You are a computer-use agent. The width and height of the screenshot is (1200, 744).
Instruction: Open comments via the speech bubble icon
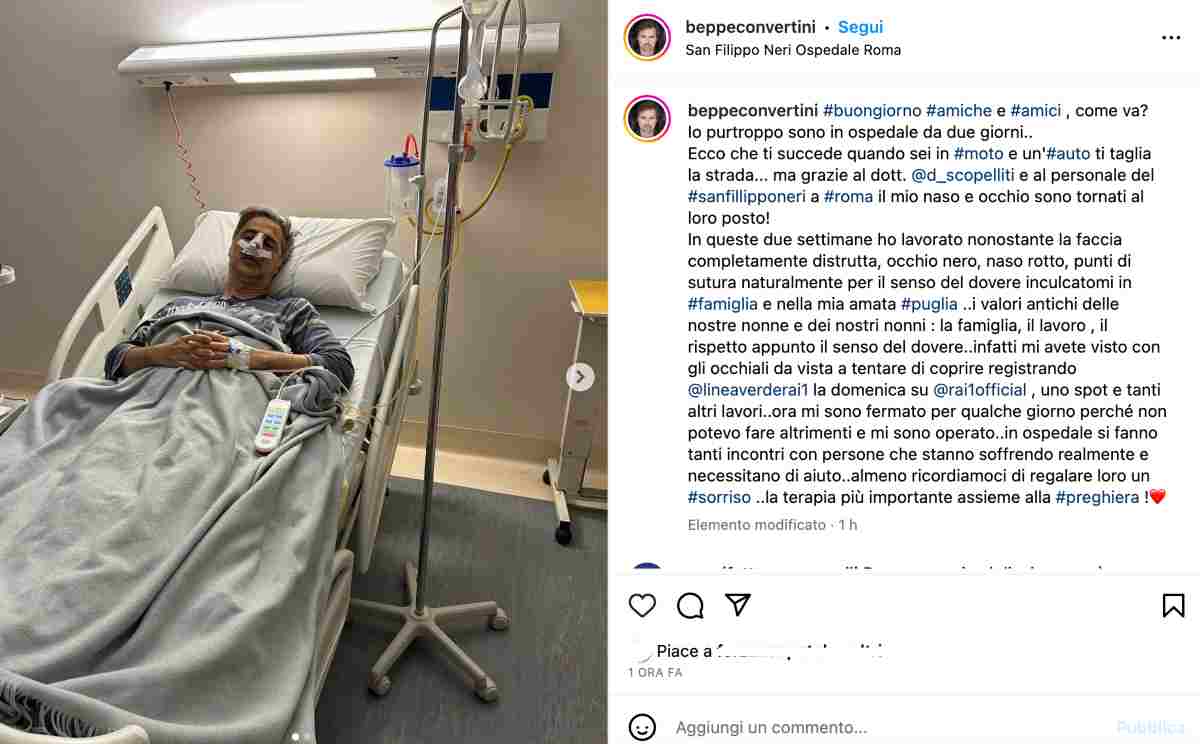tap(690, 605)
